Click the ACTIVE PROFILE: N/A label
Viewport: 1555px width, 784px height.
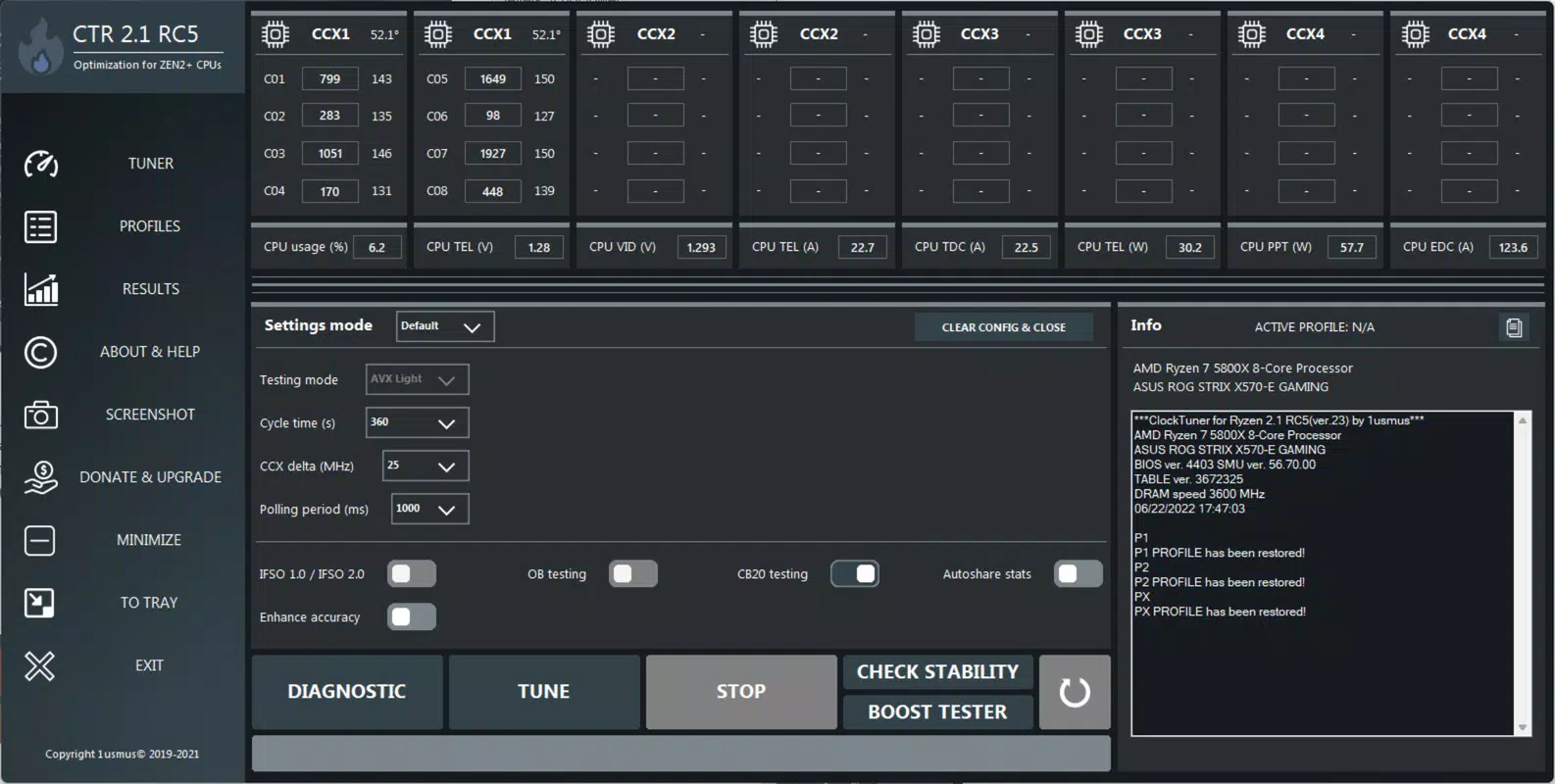pyautogui.click(x=1314, y=327)
